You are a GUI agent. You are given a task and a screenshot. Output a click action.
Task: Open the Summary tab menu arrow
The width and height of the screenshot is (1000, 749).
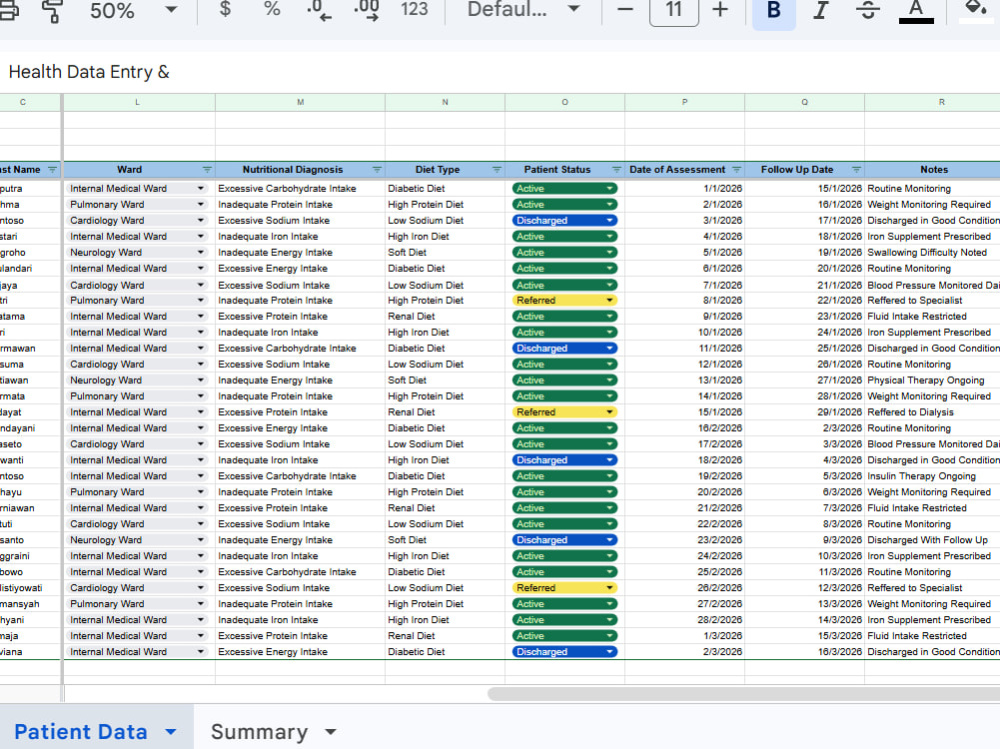coord(330,732)
